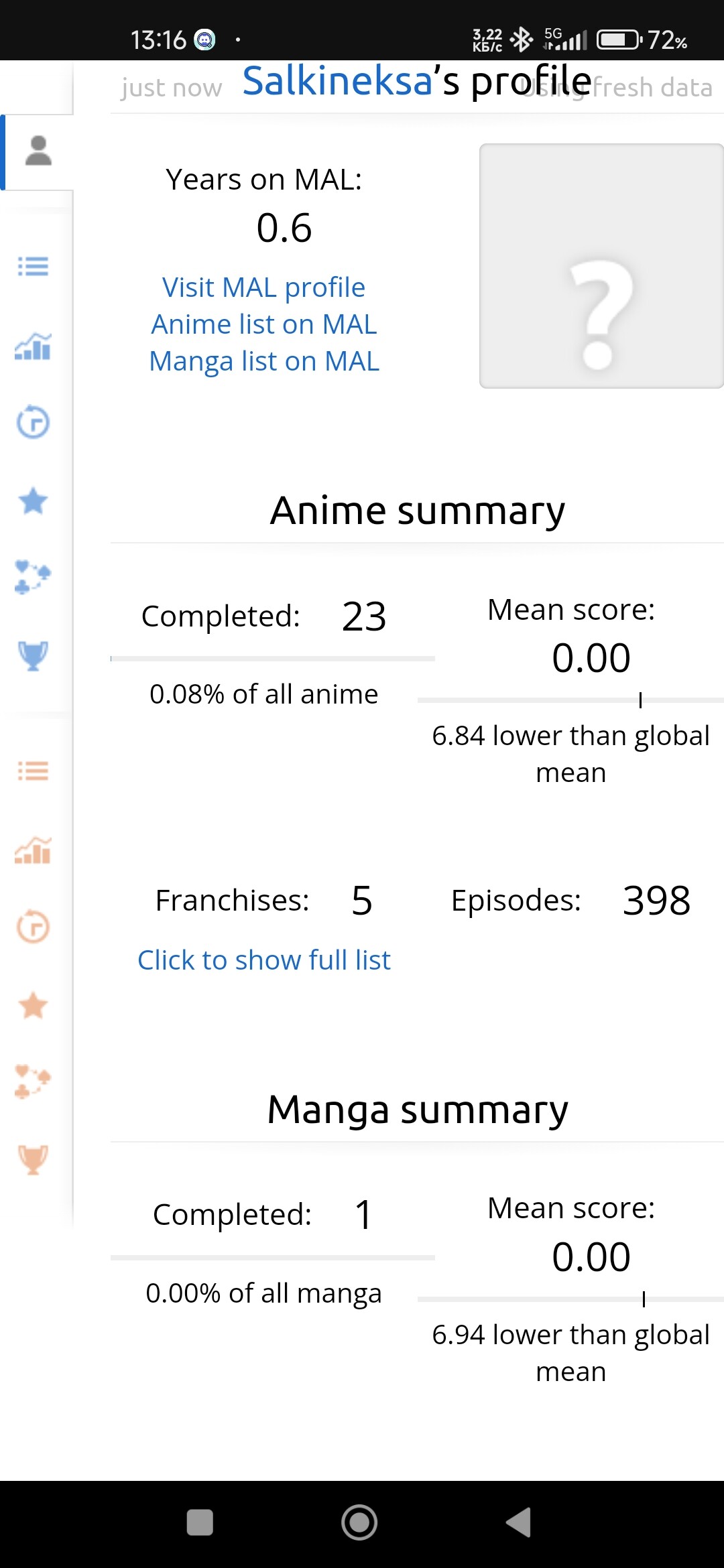Open the orange manga favorites star icon

pos(33,1006)
